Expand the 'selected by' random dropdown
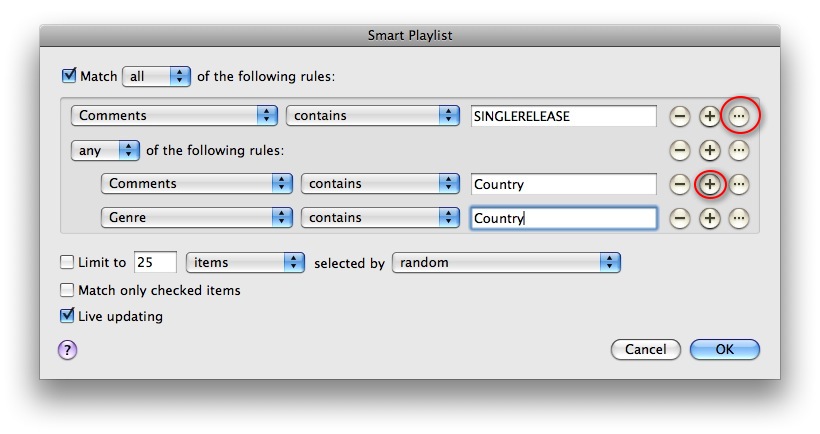The height and width of the screenshot is (434, 820). (506, 262)
